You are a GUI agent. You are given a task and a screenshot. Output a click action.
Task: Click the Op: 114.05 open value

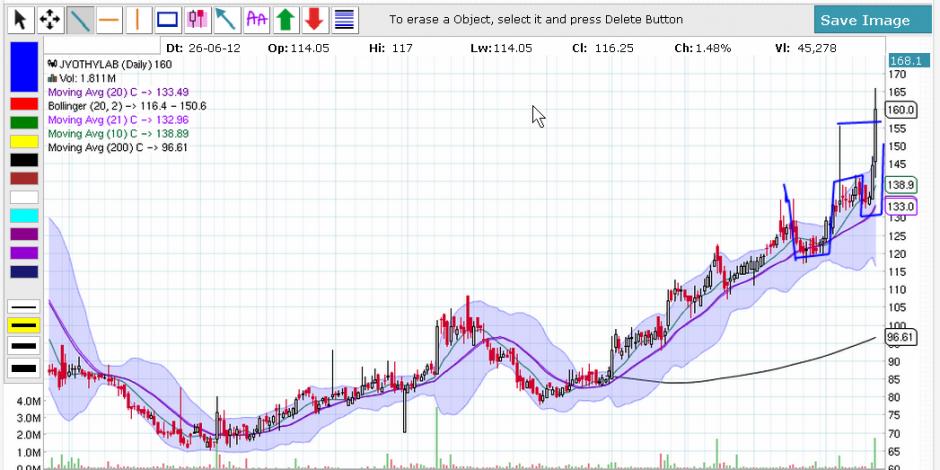point(299,49)
